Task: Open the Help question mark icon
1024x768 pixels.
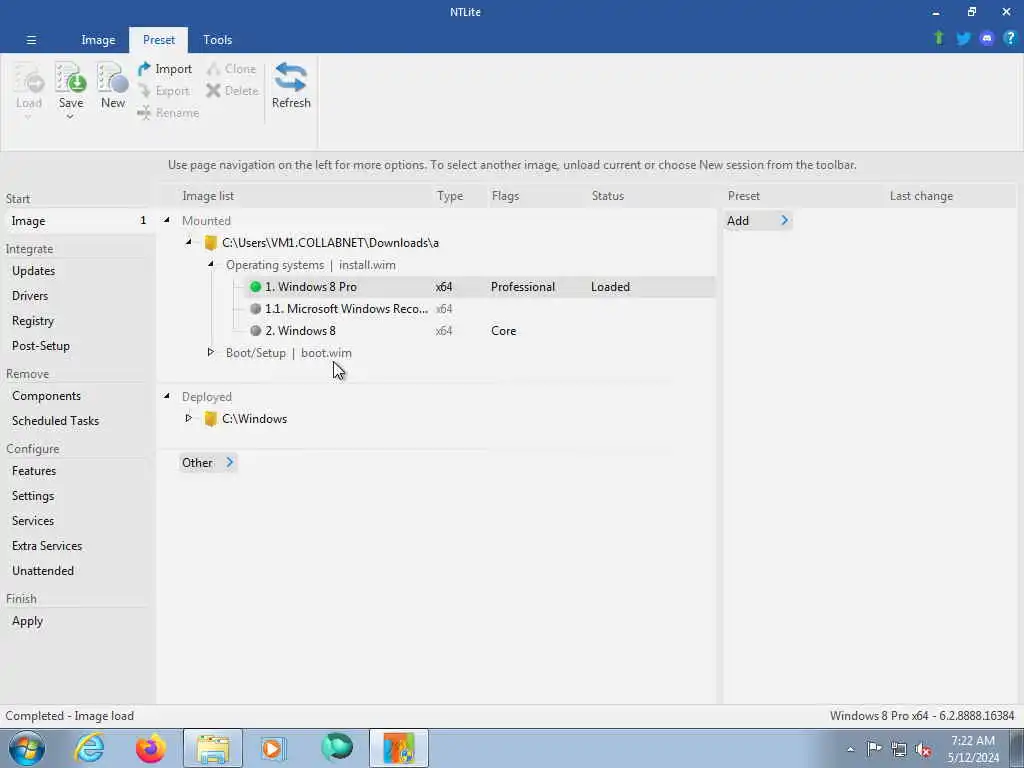Action: 1010,38
